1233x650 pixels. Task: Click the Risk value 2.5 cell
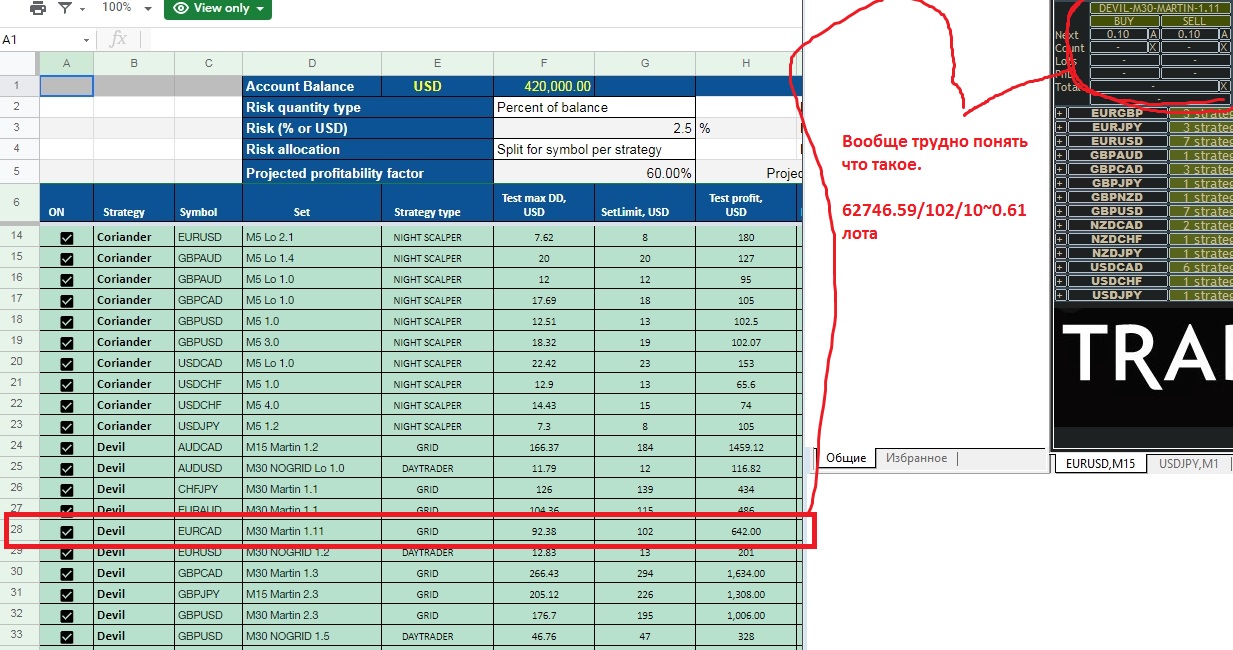[x=594, y=128]
